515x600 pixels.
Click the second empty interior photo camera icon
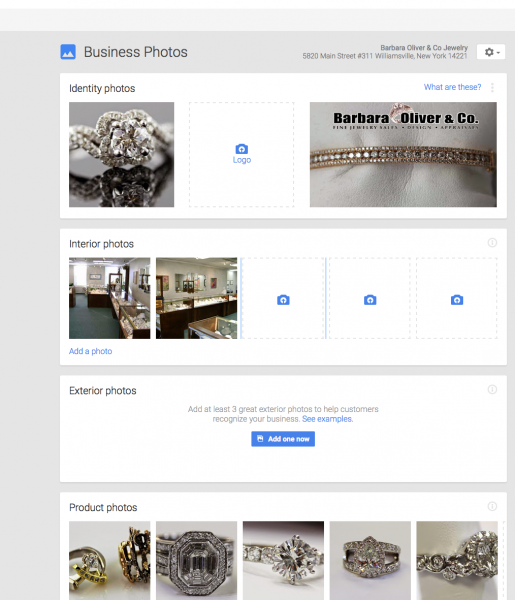tap(370, 300)
